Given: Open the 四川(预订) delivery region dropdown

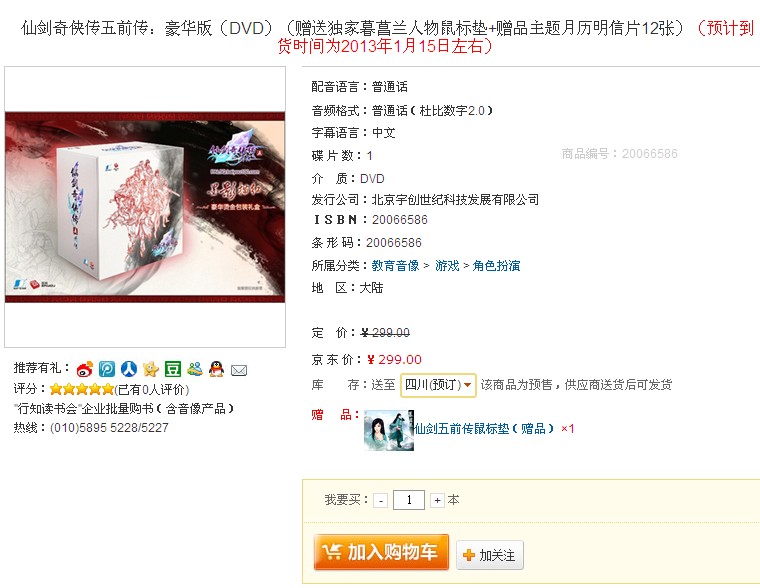Looking at the screenshot, I should click(438, 385).
